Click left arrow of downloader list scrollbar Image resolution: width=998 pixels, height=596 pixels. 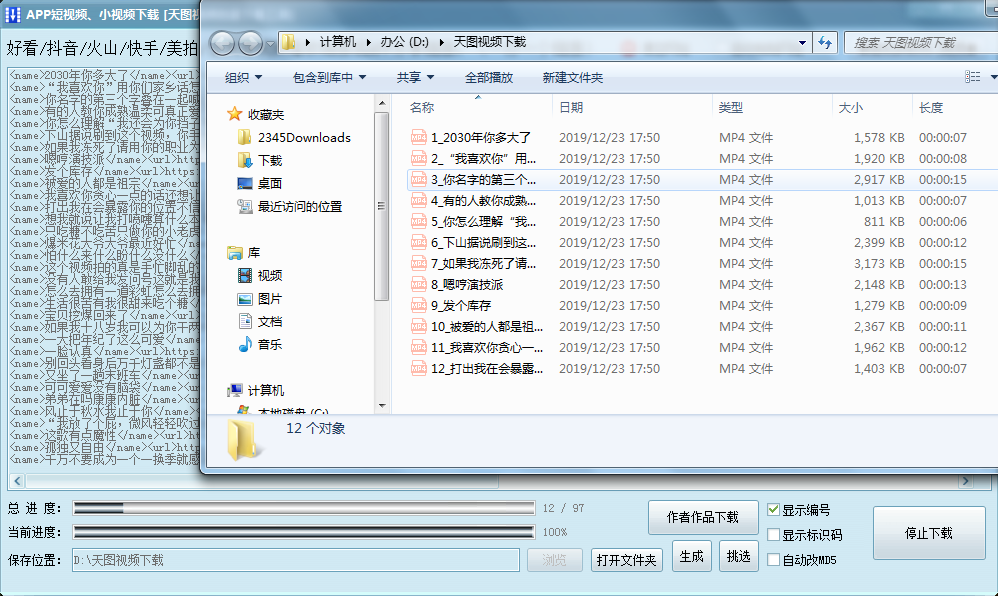tap(17, 481)
